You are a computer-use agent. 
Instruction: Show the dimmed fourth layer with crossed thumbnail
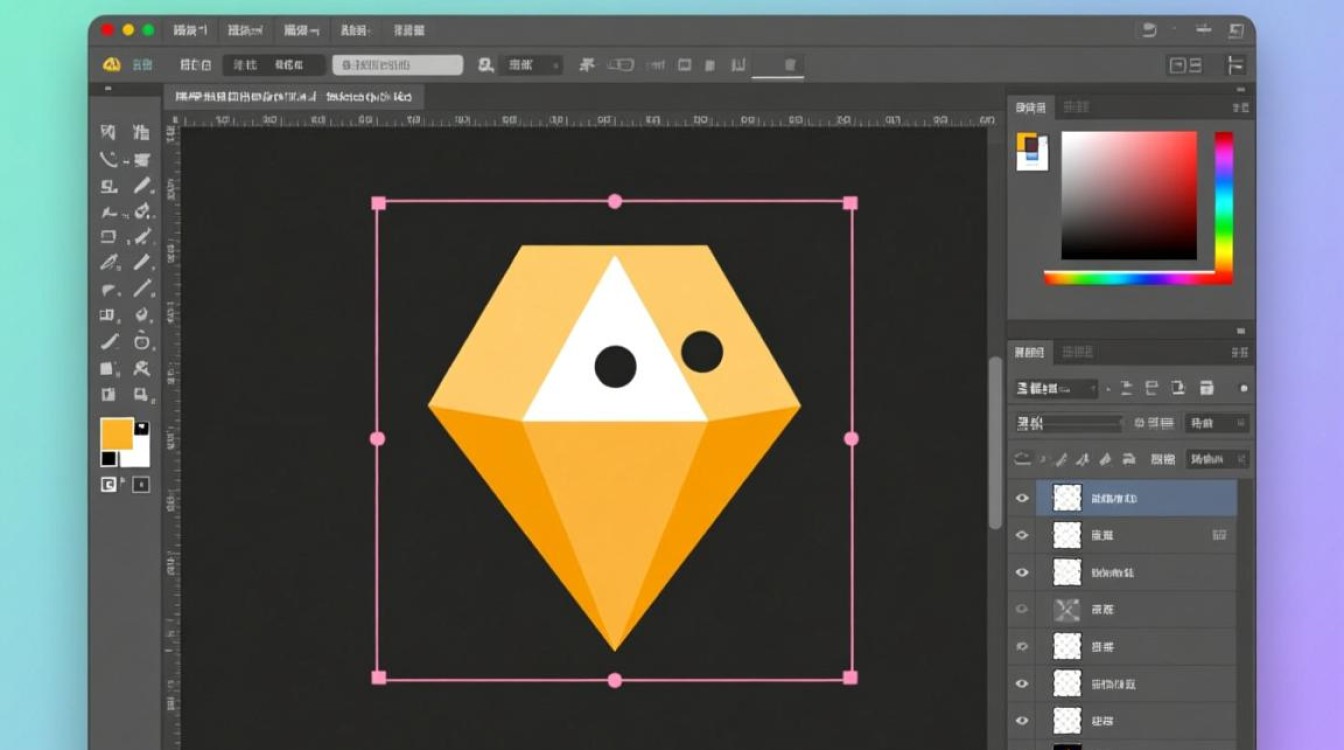point(1022,609)
